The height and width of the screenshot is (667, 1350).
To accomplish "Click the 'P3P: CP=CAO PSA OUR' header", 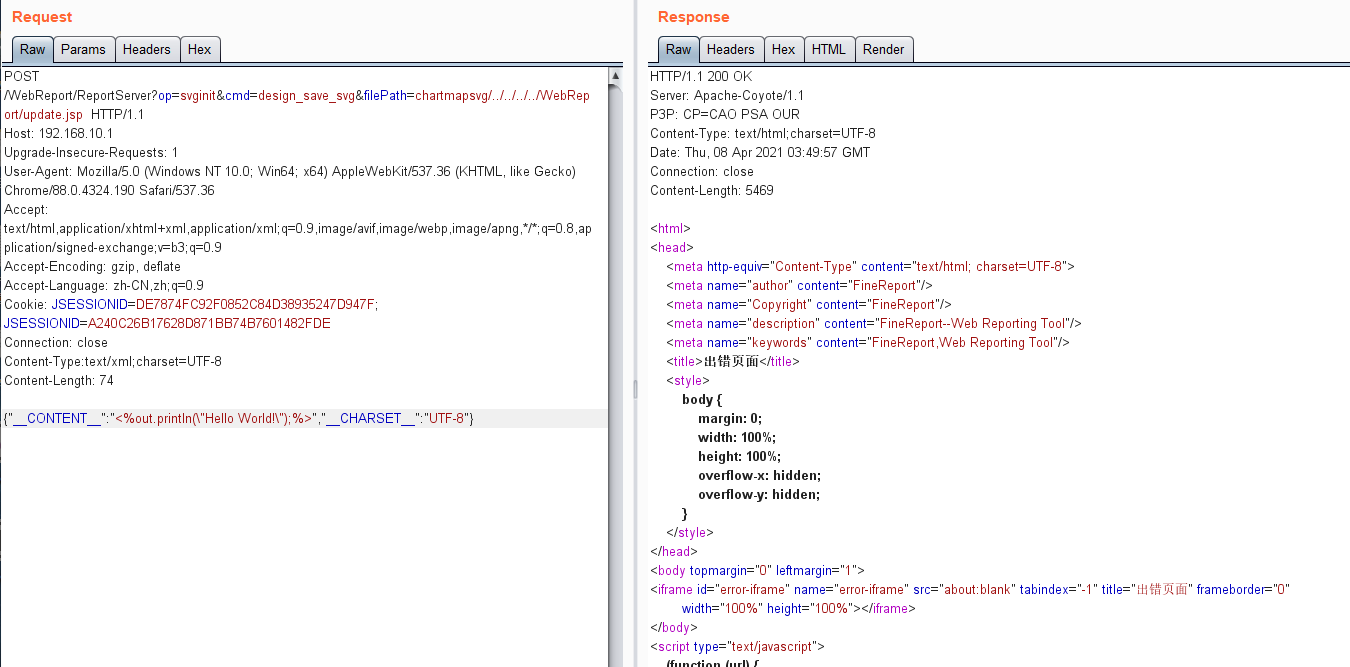I will 725,114.
